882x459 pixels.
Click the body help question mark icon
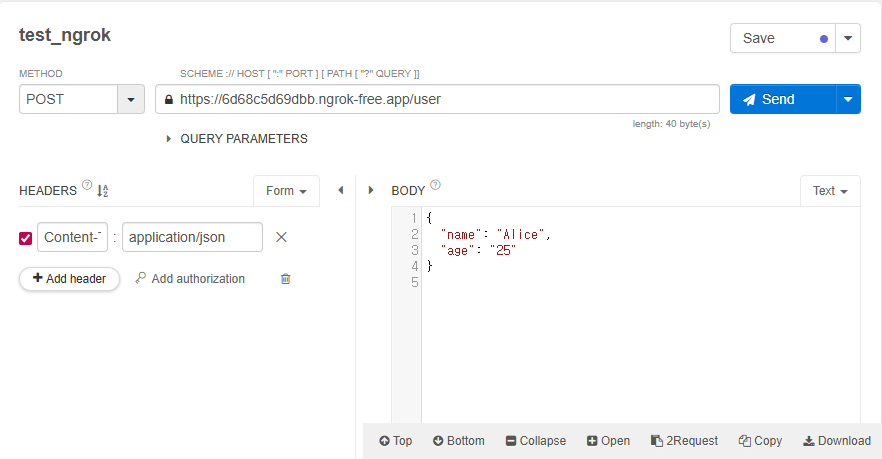click(435, 185)
